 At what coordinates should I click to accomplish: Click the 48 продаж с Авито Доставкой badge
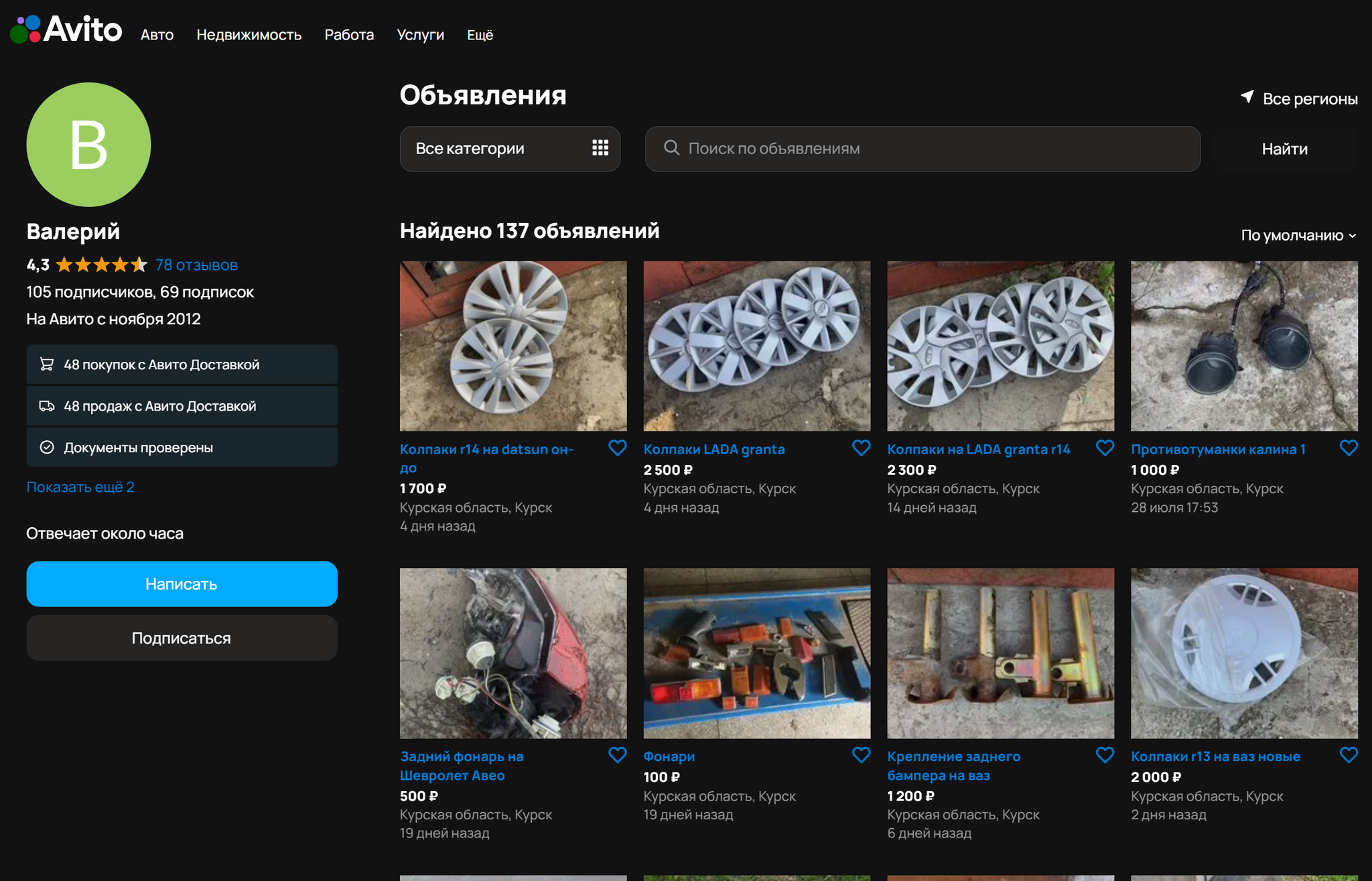(182, 406)
